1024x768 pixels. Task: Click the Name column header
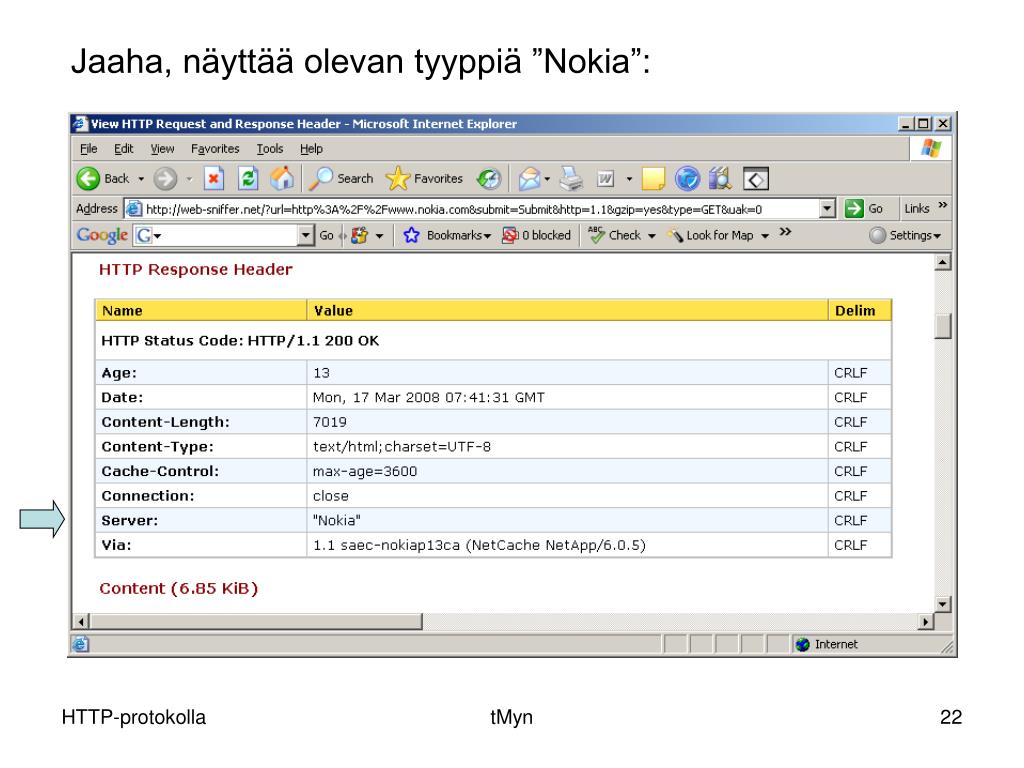click(201, 311)
